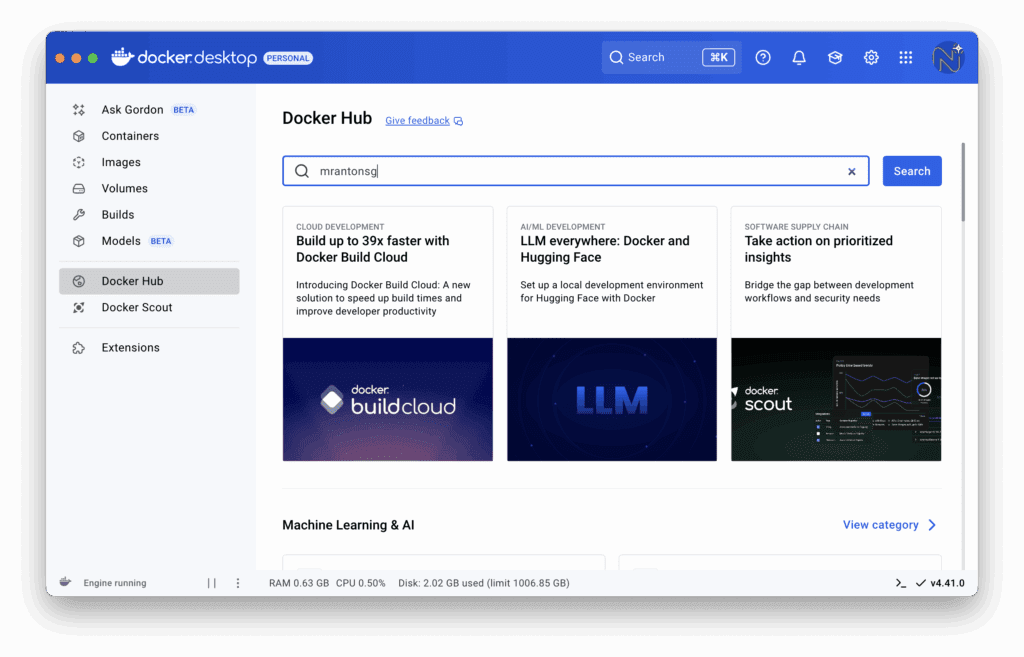Select Ask Gordon in the sidebar
The image size is (1024, 657).
point(132,110)
